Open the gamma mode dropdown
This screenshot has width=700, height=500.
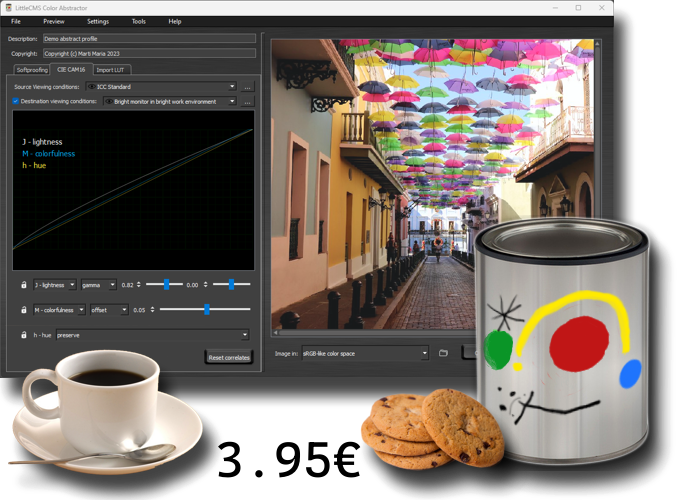(x=98, y=285)
